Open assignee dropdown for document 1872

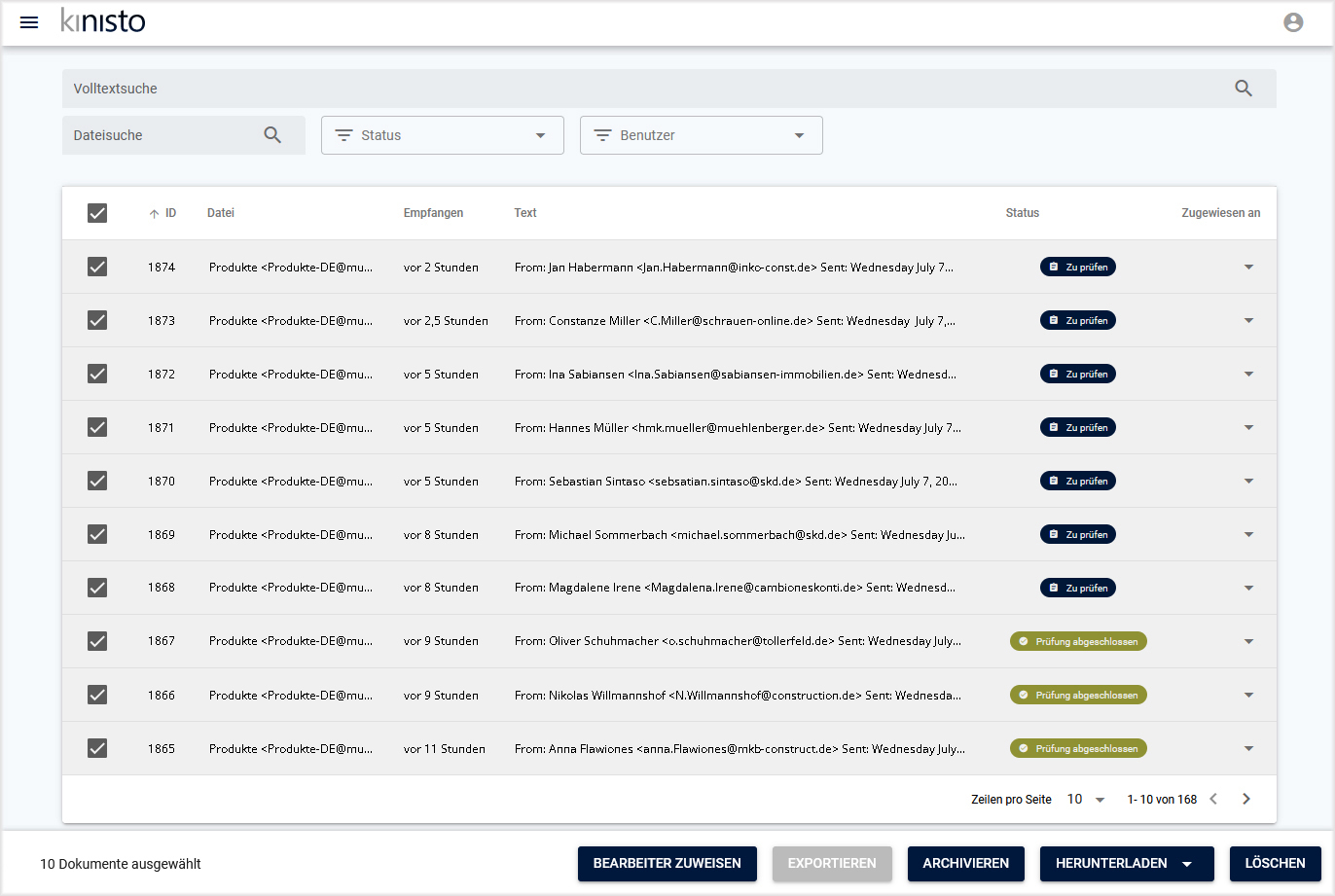click(1248, 374)
